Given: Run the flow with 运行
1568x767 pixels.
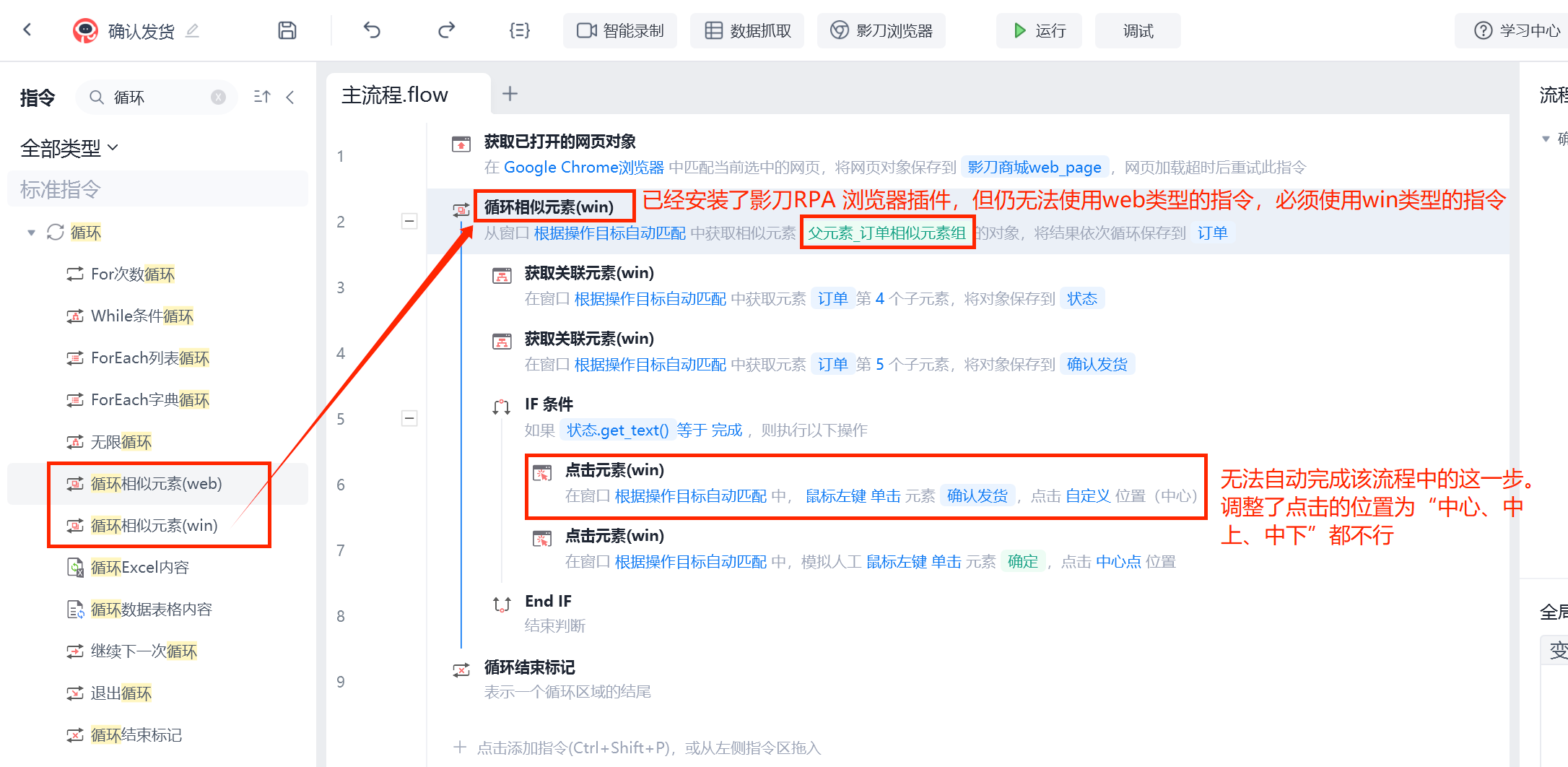Looking at the screenshot, I should coord(1040,30).
